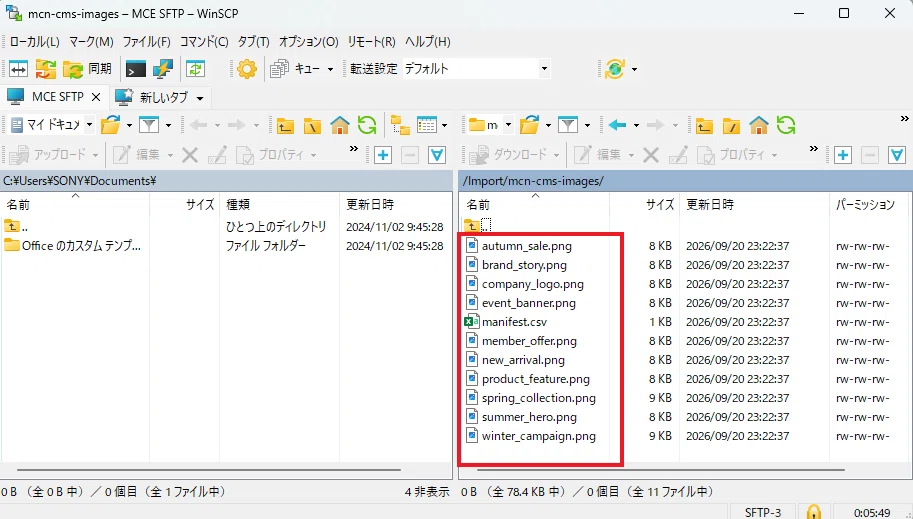Sort remote files by 更新日時 column header

754,204
